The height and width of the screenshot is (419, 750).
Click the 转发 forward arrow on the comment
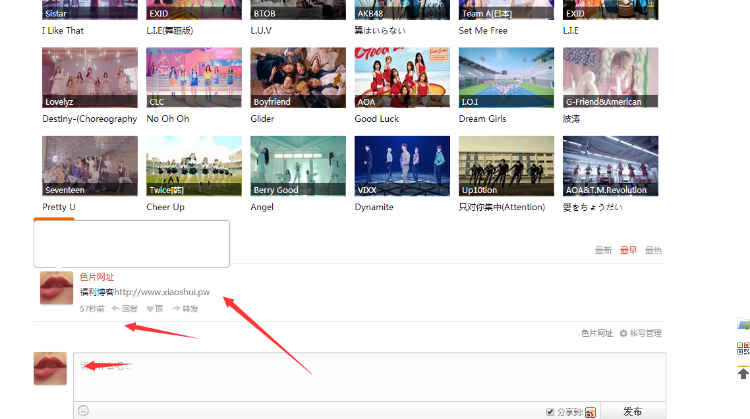pyautogui.click(x=176, y=309)
